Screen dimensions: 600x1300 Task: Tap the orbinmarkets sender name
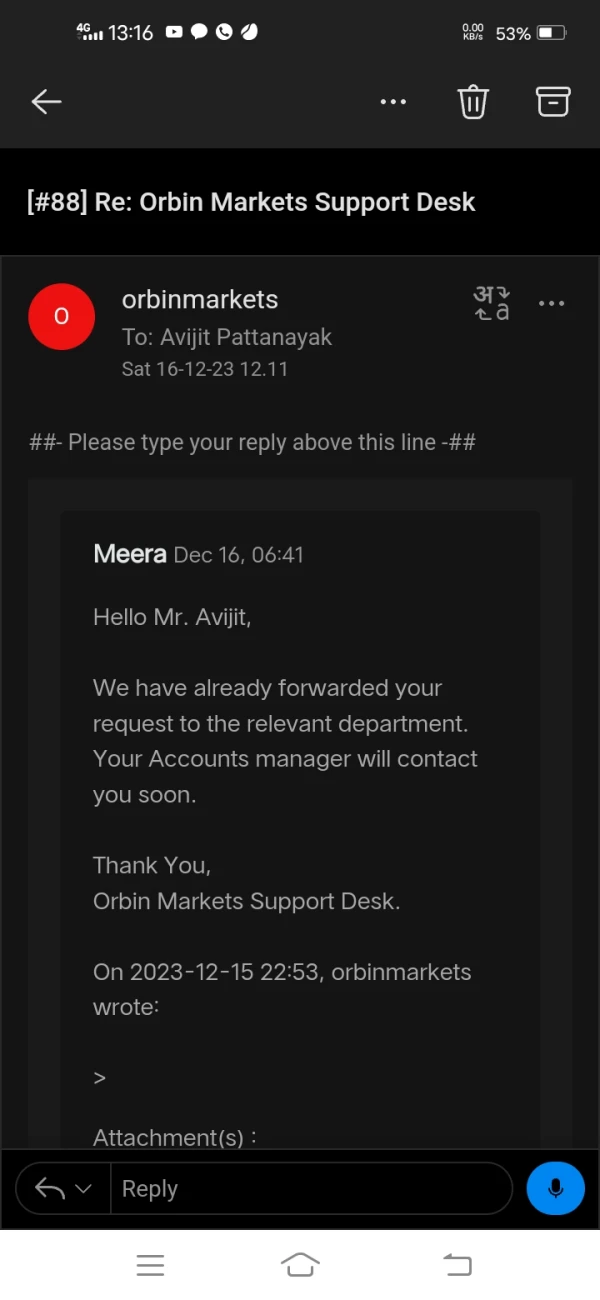pyautogui.click(x=200, y=299)
